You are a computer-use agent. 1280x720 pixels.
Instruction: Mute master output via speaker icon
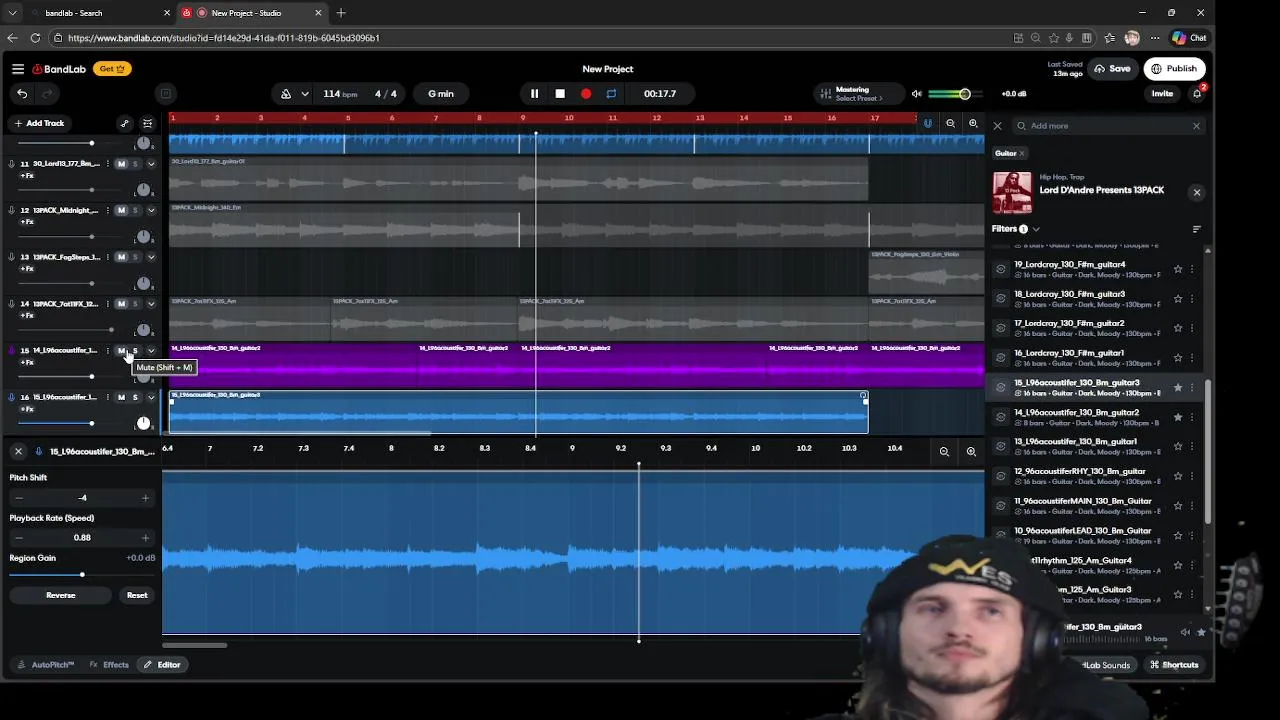tap(916, 94)
